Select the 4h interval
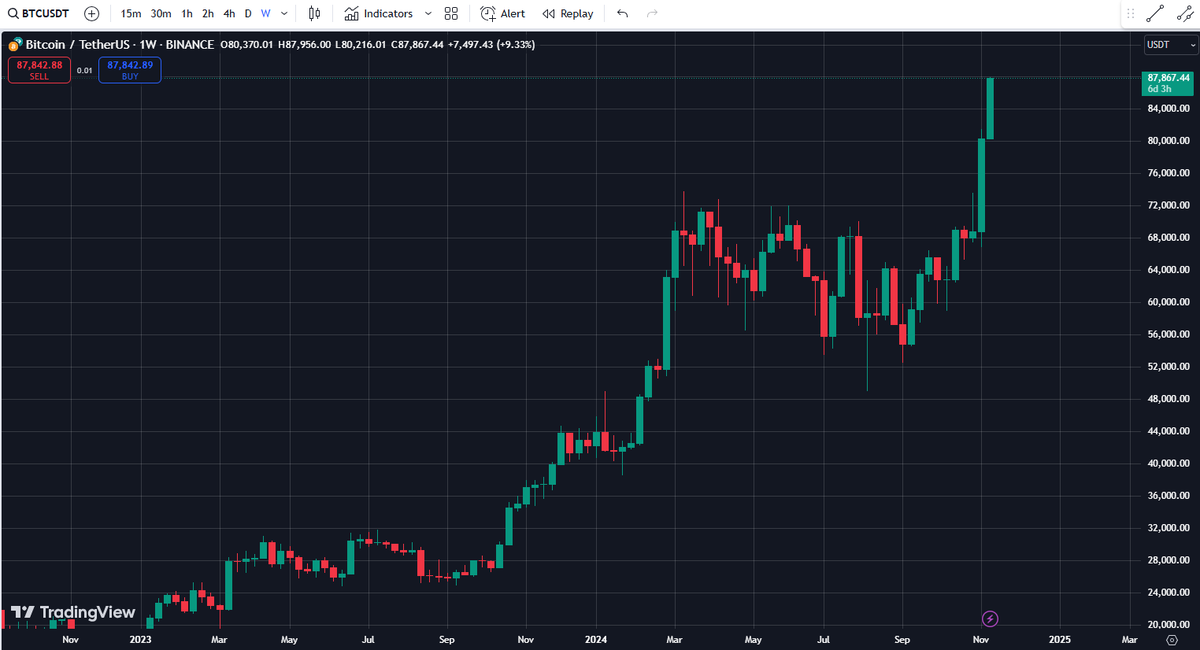1200x650 pixels. 230,14
